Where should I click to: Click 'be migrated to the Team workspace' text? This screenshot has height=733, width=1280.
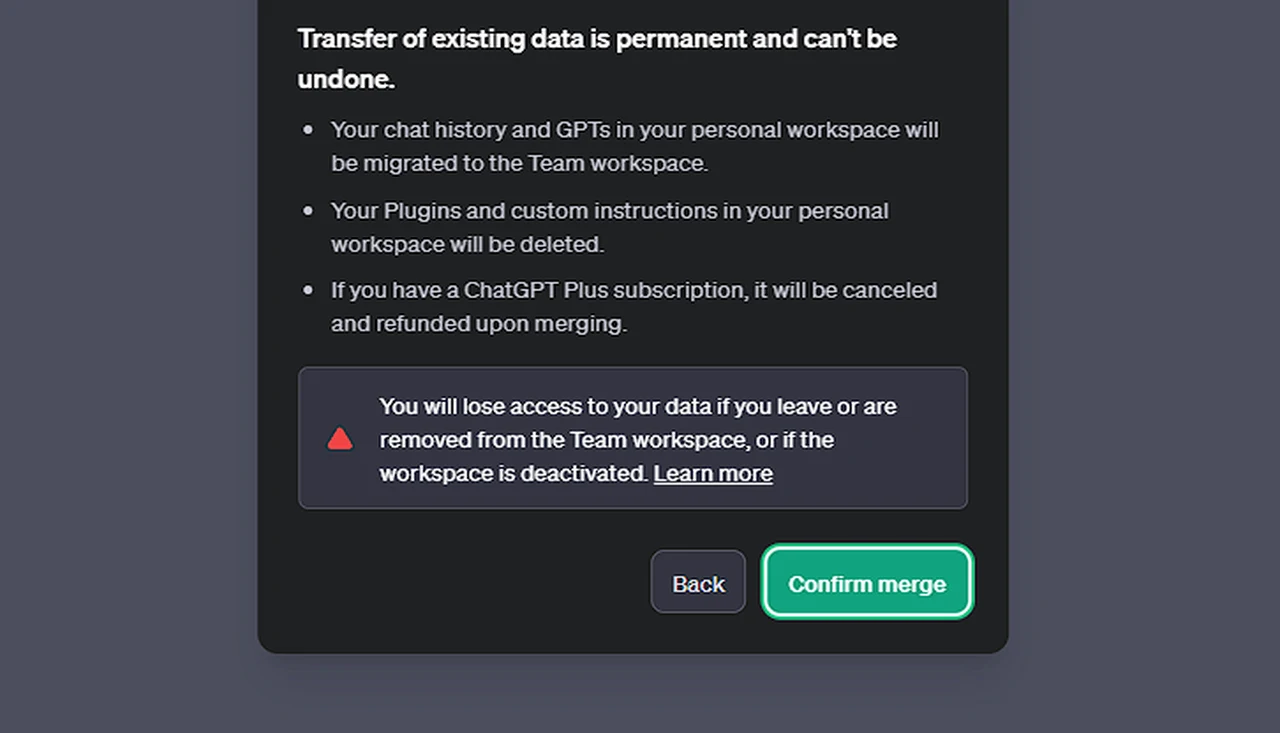(520, 164)
